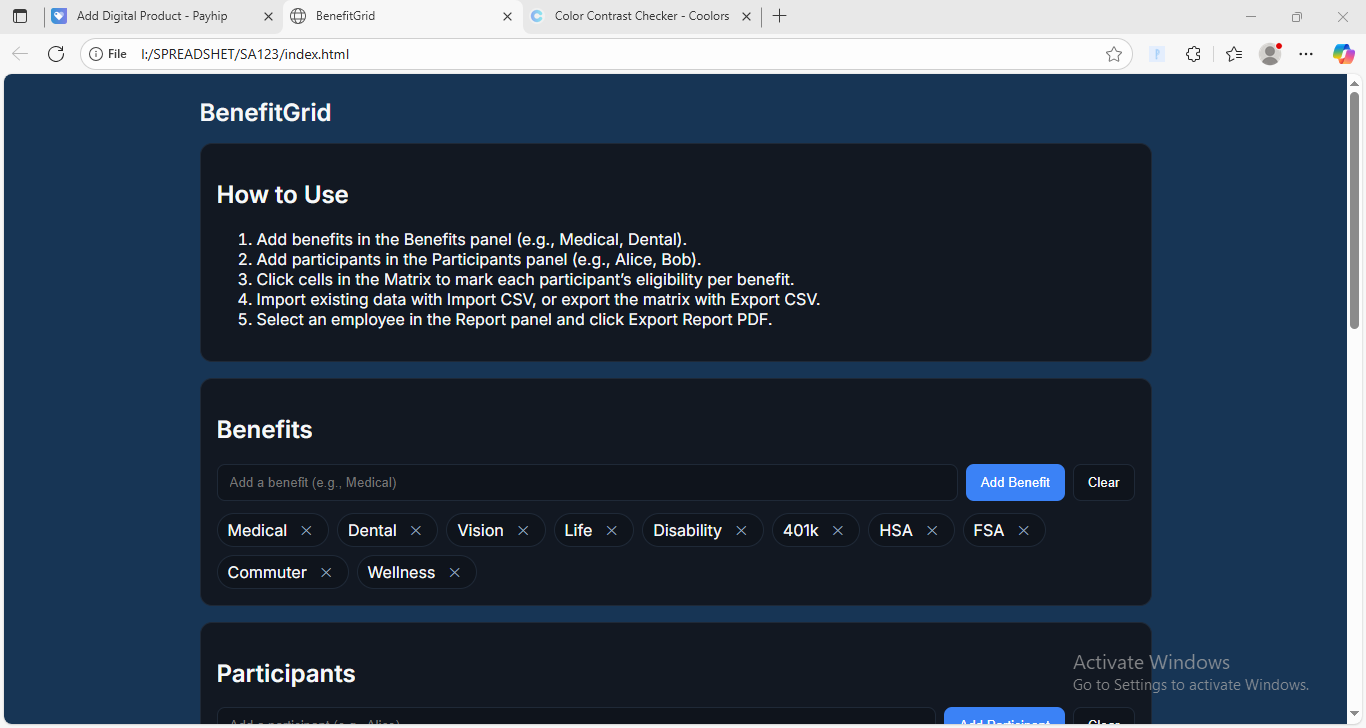
Task: Refresh the current page
Action: (56, 54)
